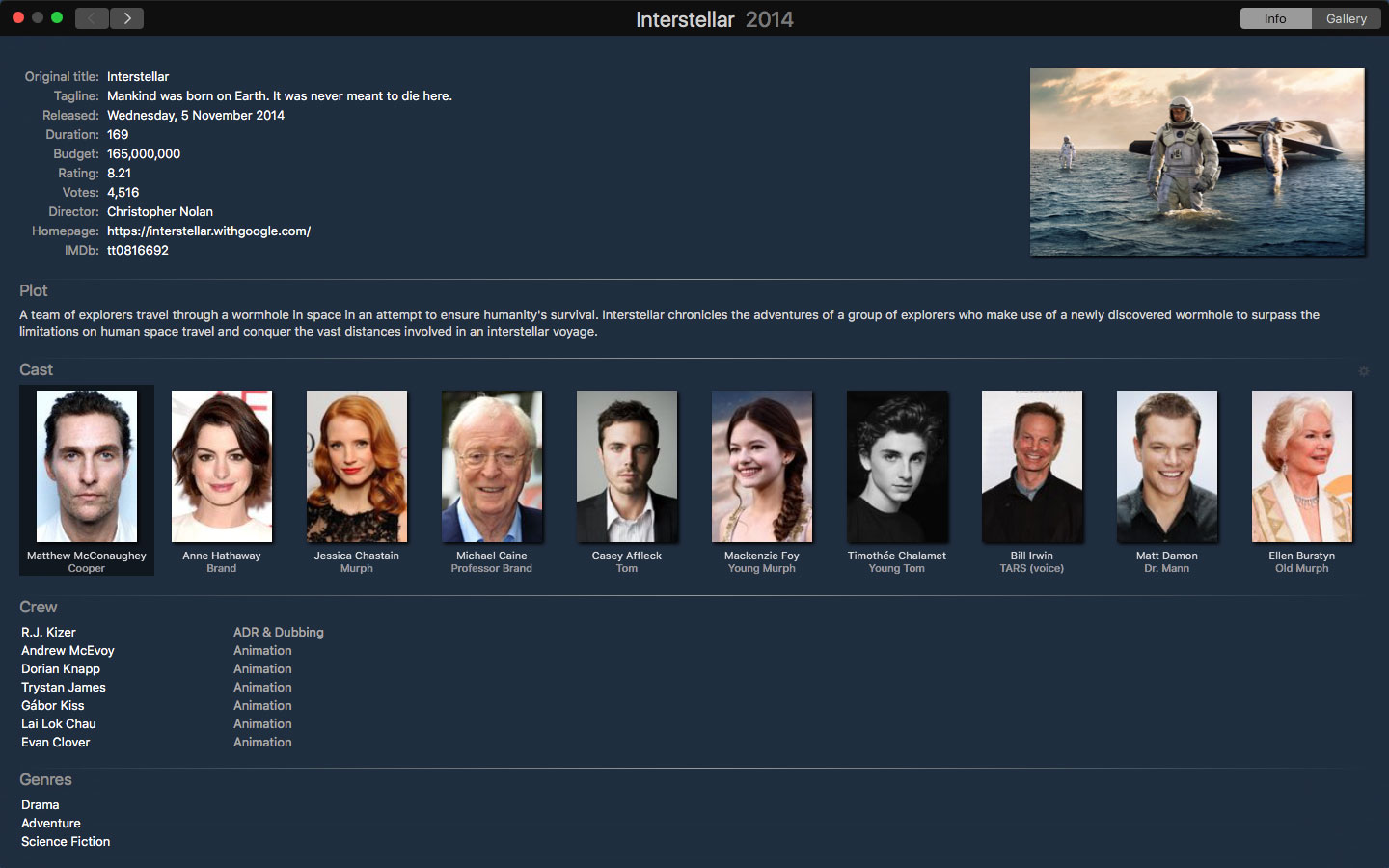Open the Interstellar backdrop image
The width and height of the screenshot is (1389, 868).
click(x=1197, y=161)
